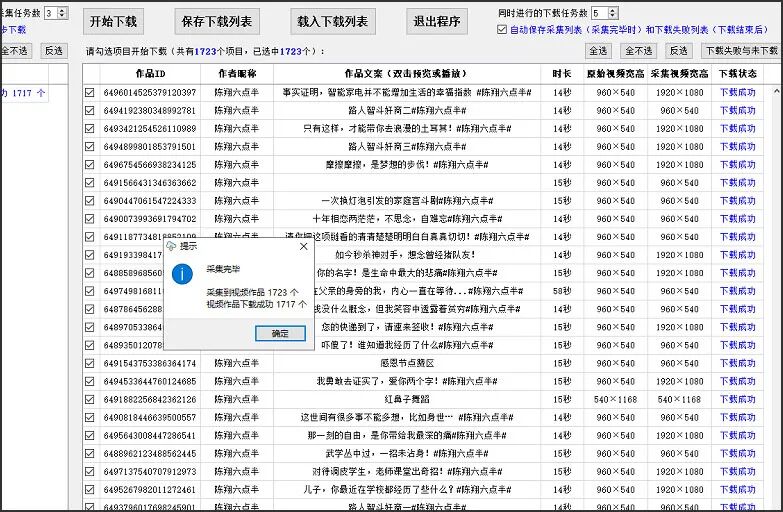This screenshot has height=512, width=783.
Task: Click ID cell 6495643008447286541
Action: point(150,436)
